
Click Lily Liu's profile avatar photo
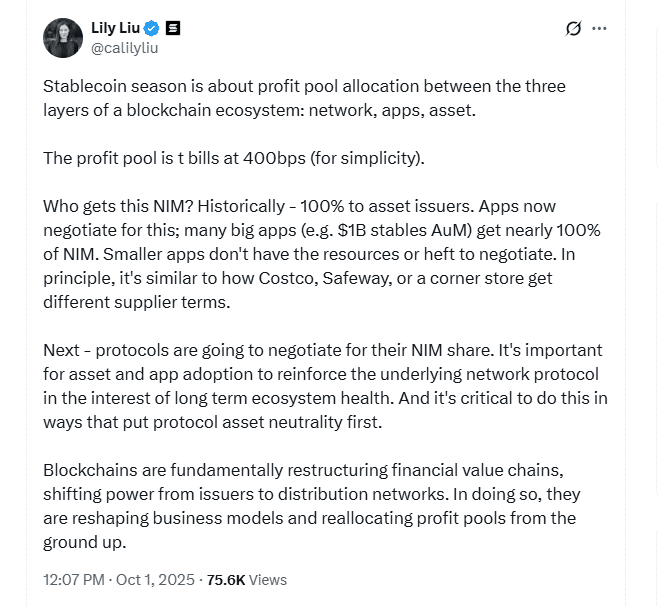[x=63, y=38]
